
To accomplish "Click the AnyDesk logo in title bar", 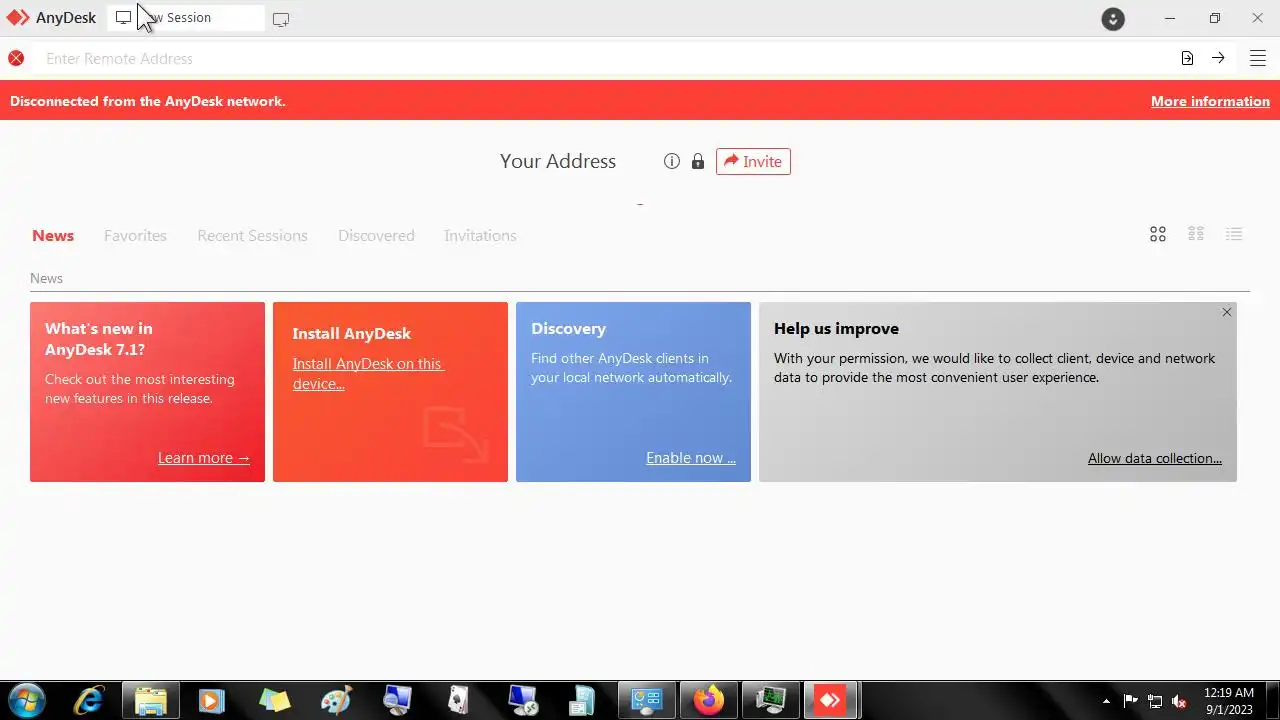I will point(18,18).
